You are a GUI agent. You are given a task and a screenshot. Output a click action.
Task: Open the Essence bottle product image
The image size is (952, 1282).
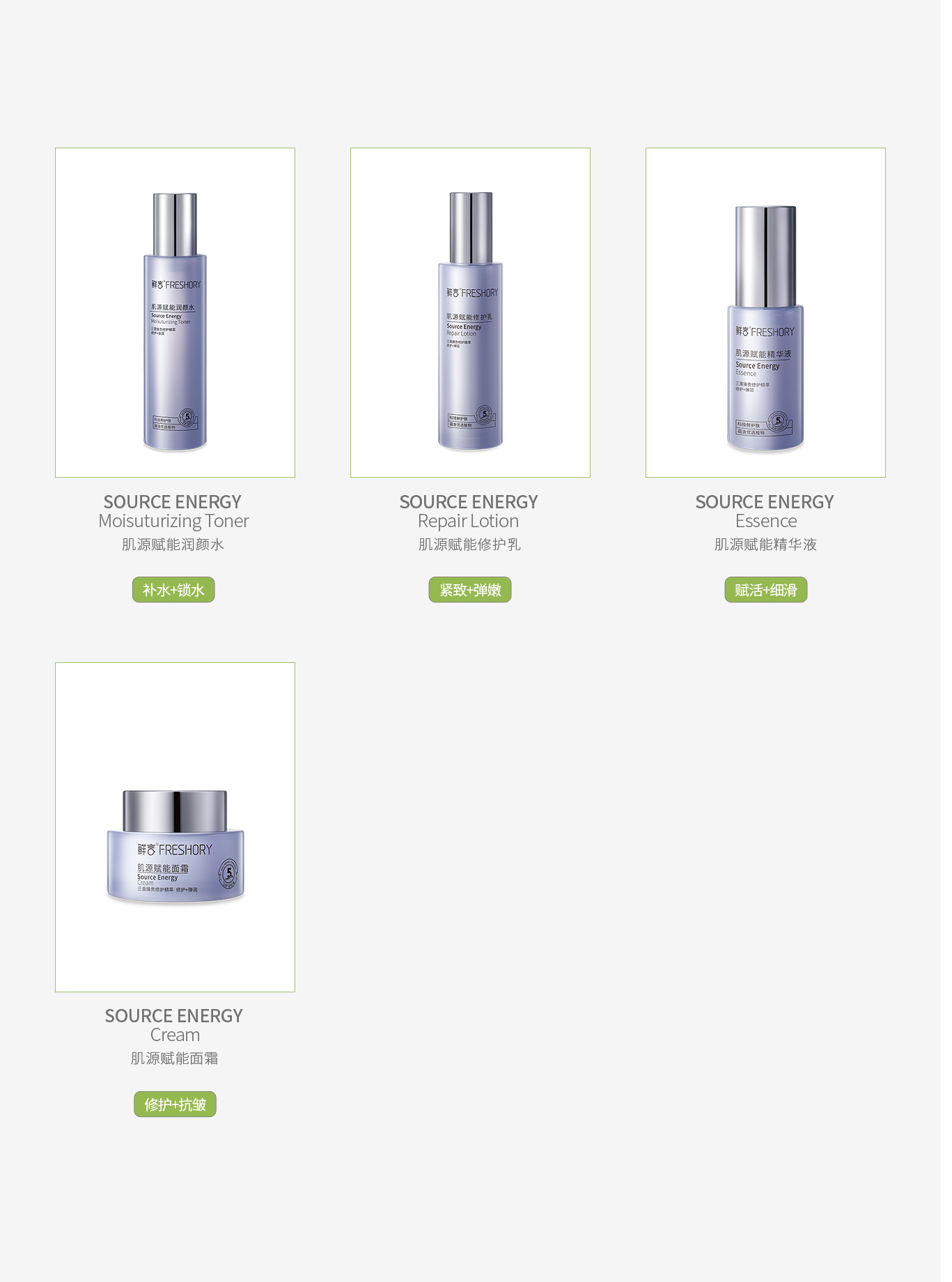[x=765, y=313]
